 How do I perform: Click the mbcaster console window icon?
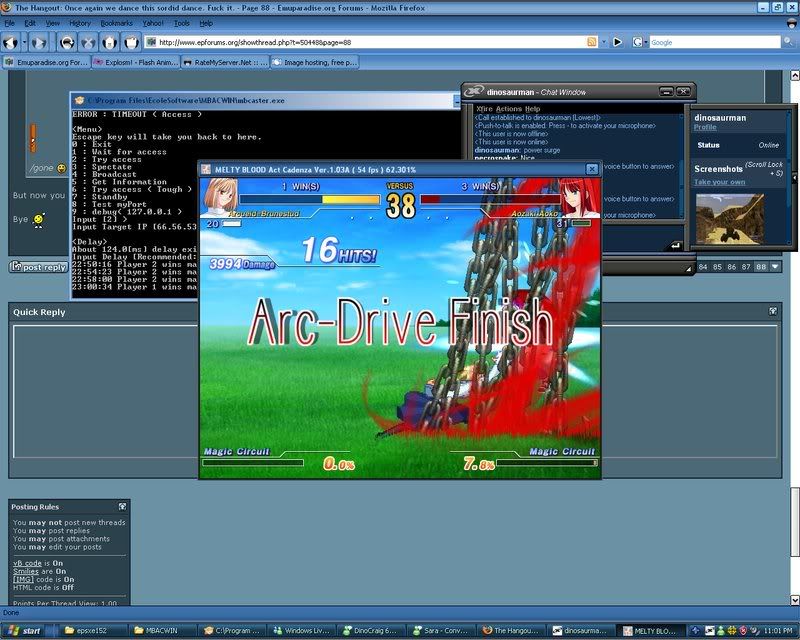click(79, 100)
